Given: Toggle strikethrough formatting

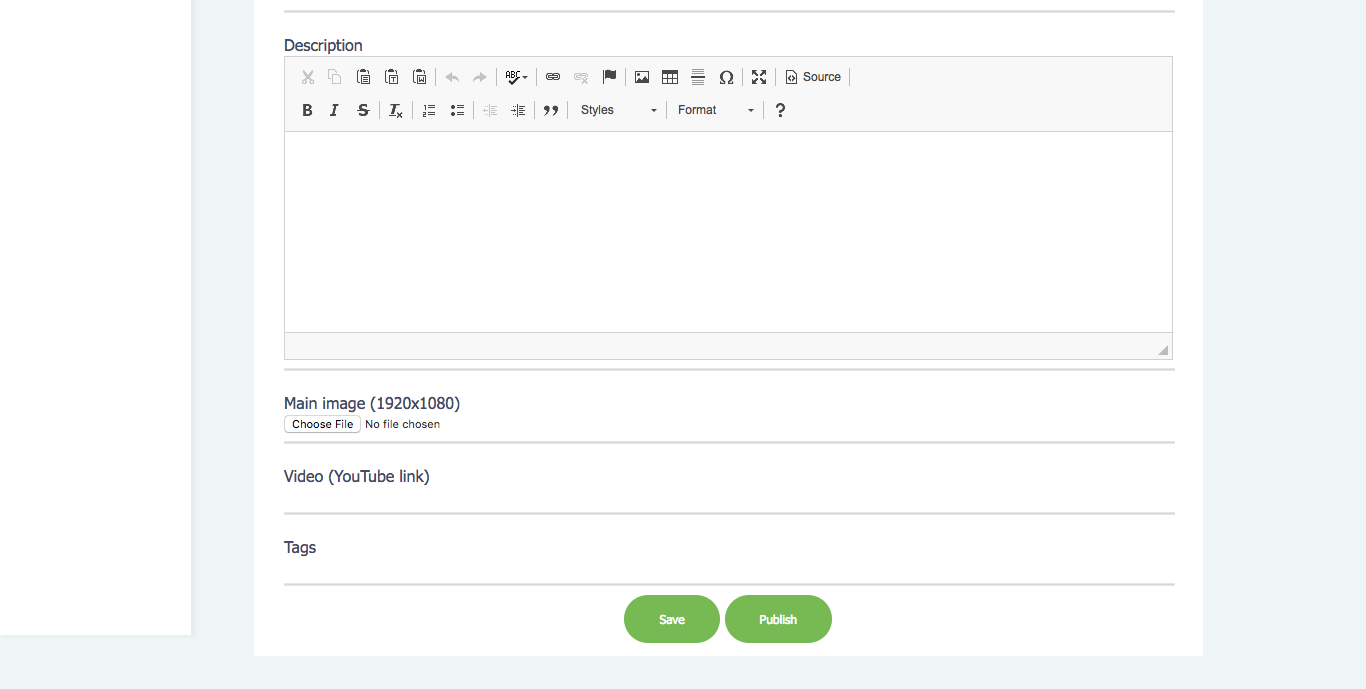Looking at the screenshot, I should pyautogui.click(x=363, y=110).
